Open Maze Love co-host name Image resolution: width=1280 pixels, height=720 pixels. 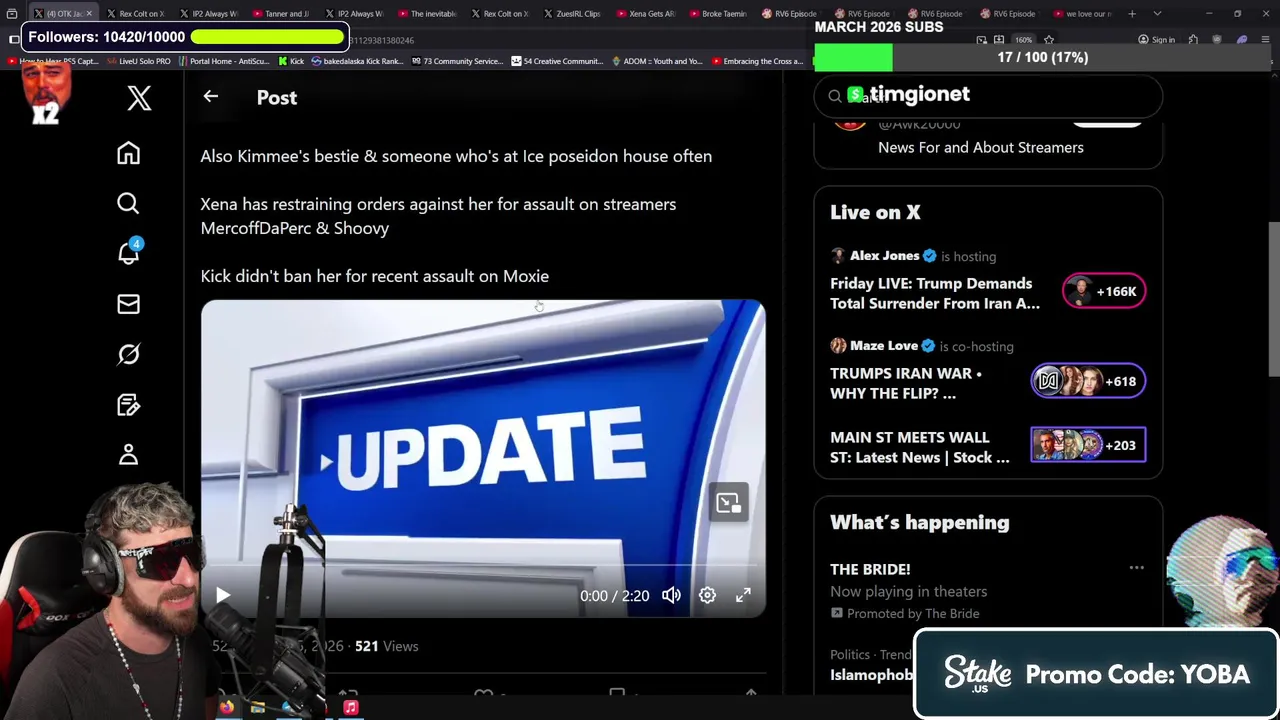pos(884,346)
